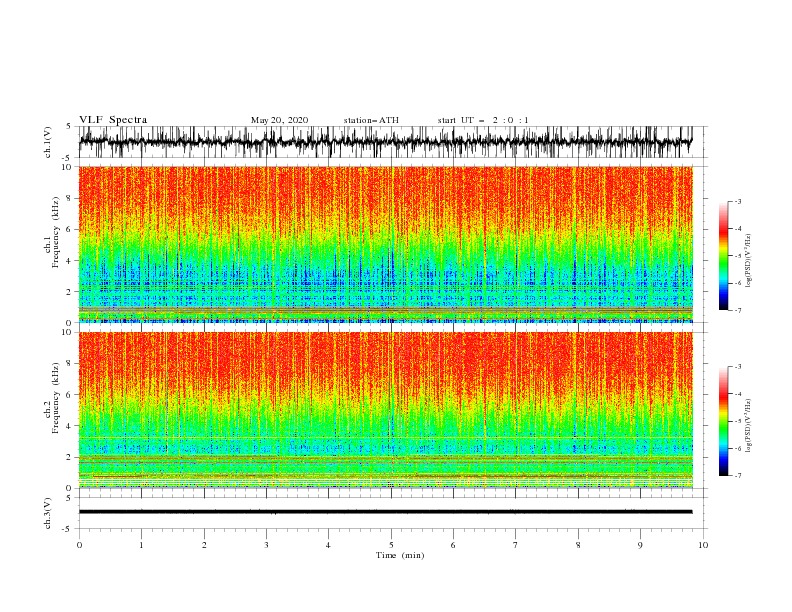Click time axis tick label "3"

pyautogui.click(x=266, y=545)
